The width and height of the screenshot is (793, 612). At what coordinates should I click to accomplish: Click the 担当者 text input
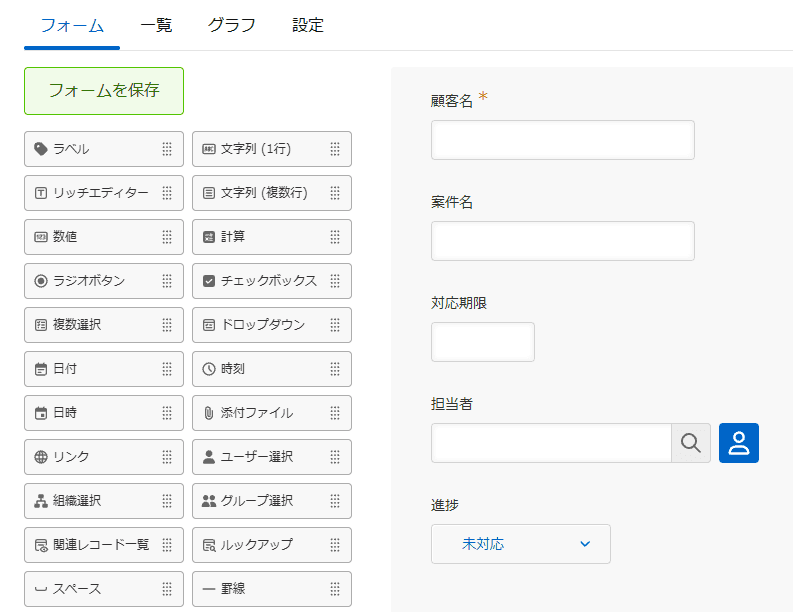[x=551, y=443]
